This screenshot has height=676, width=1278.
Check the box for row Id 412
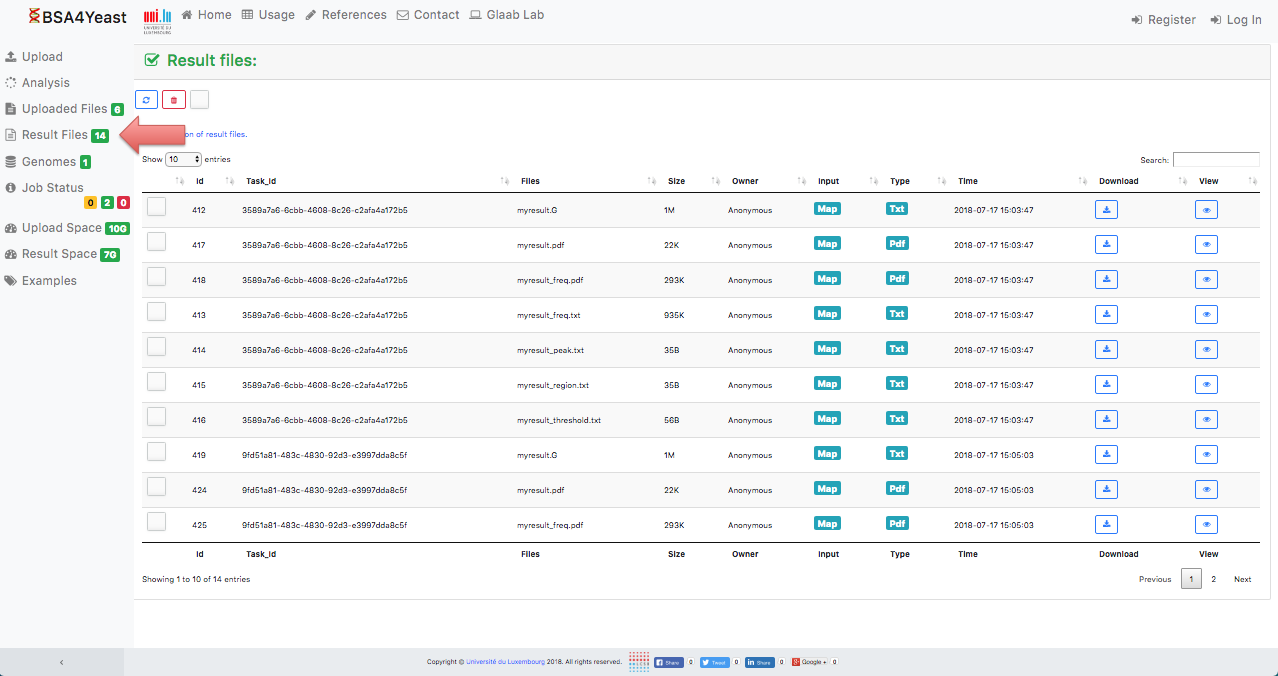tap(156, 207)
